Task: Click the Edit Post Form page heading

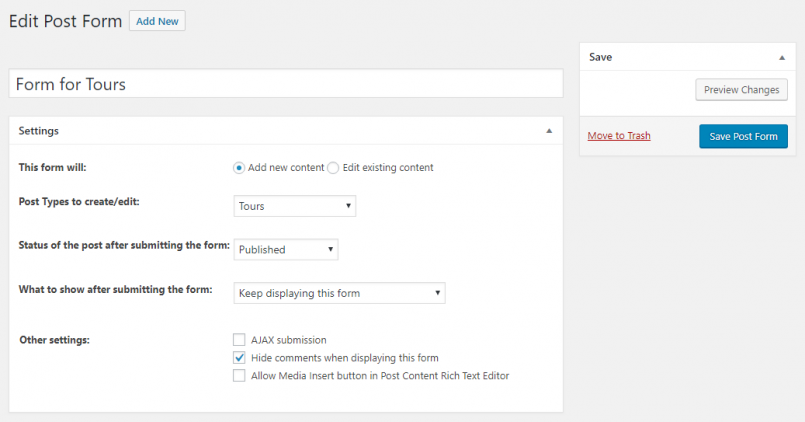Action: (x=66, y=21)
